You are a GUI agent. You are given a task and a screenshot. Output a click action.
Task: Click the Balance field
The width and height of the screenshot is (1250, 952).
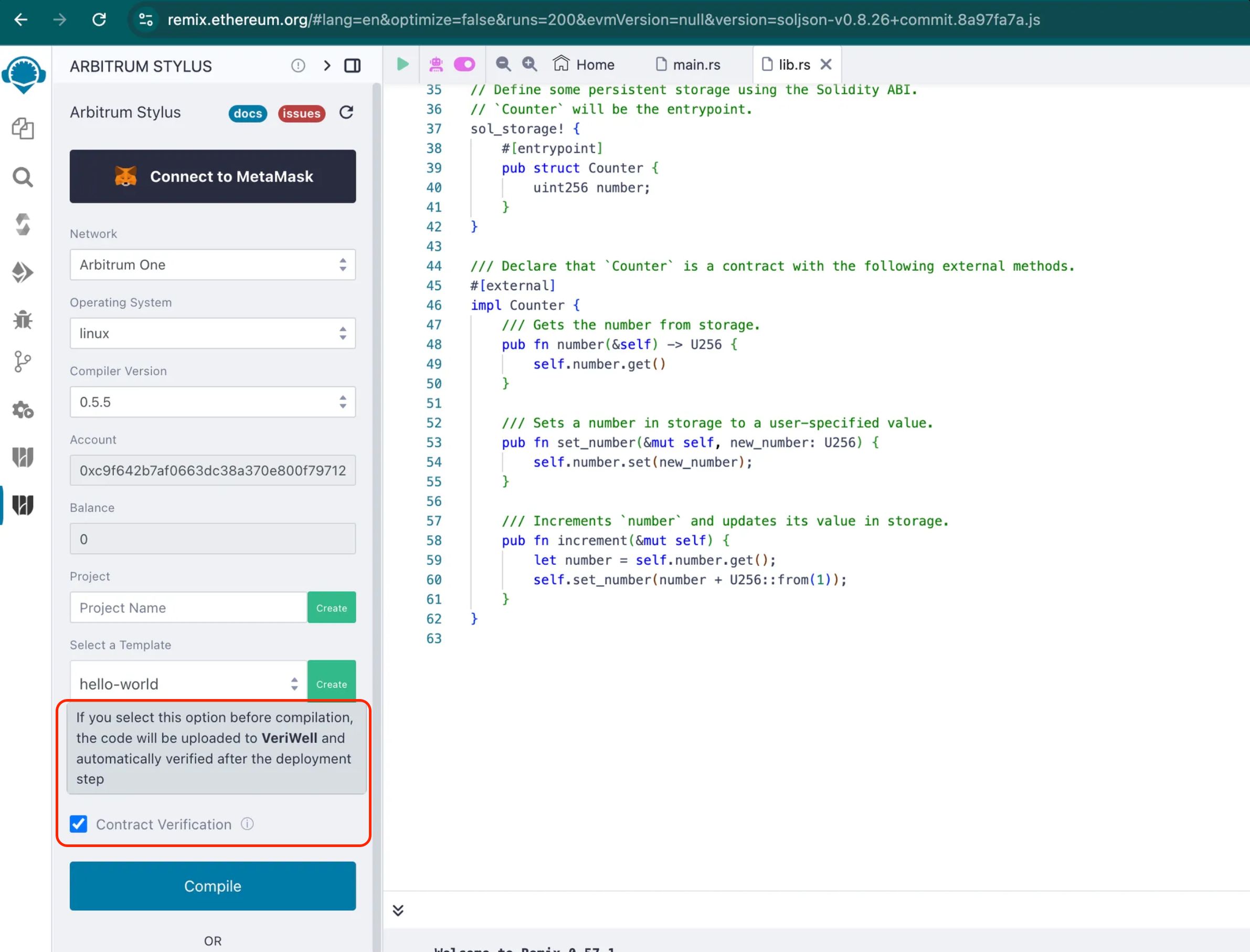pyautogui.click(x=213, y=539)
